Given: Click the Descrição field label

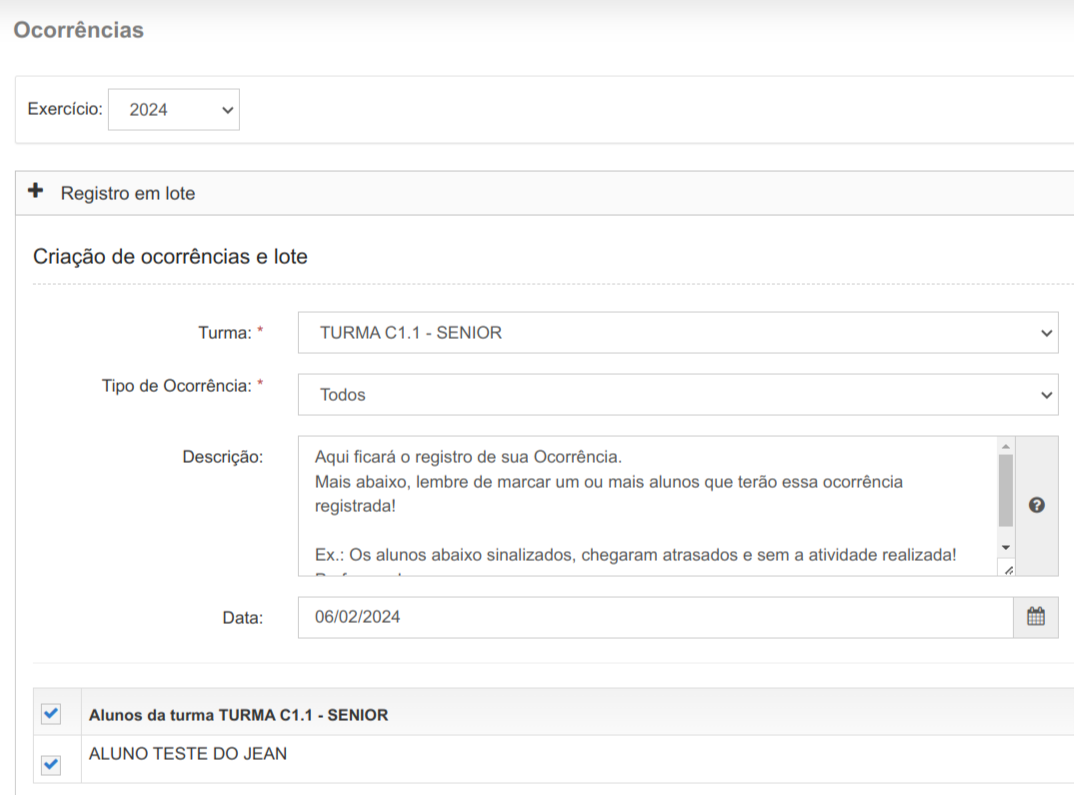Looking at the screenshot, I should coord(222,457).
